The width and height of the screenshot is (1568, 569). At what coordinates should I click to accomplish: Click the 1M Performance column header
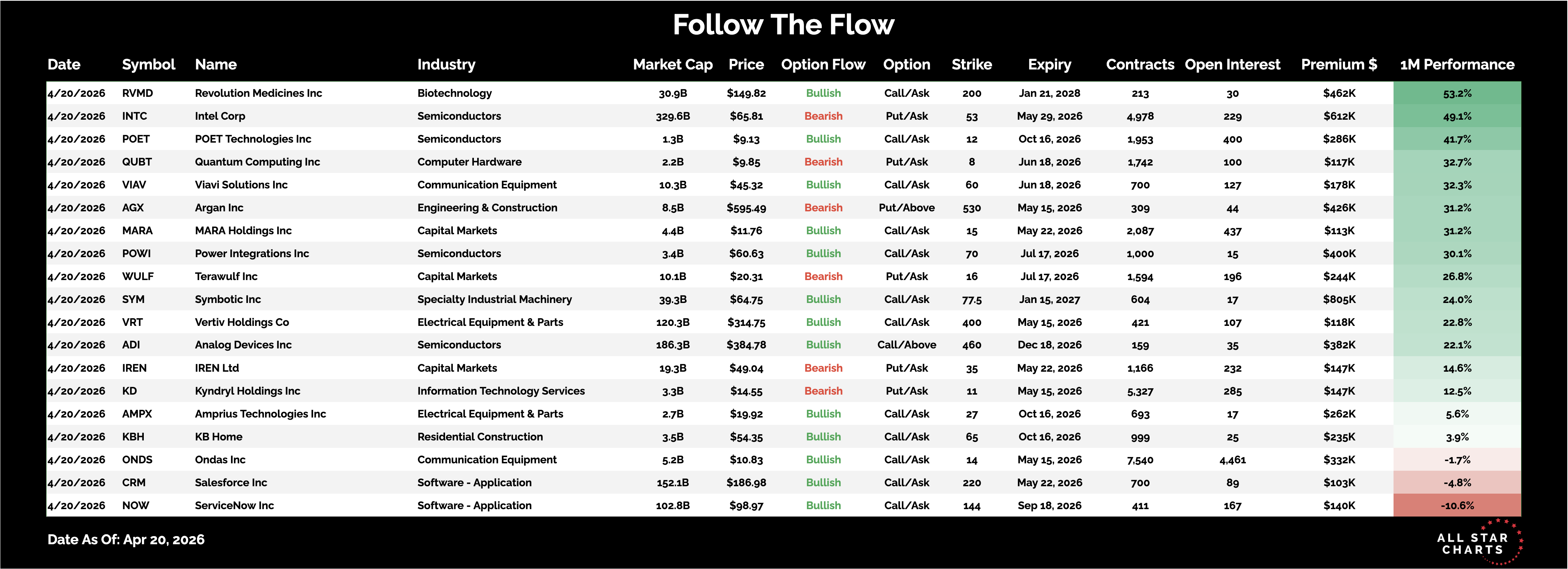pyautogui.click(x=1457, y=65)
